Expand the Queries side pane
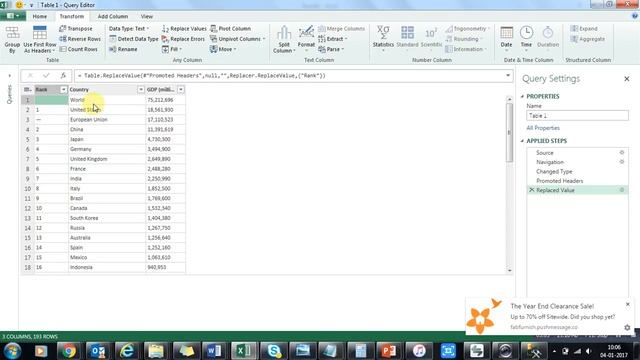This screenshot has height=360, width=640. pyautogui.click(x=9, y=76)
